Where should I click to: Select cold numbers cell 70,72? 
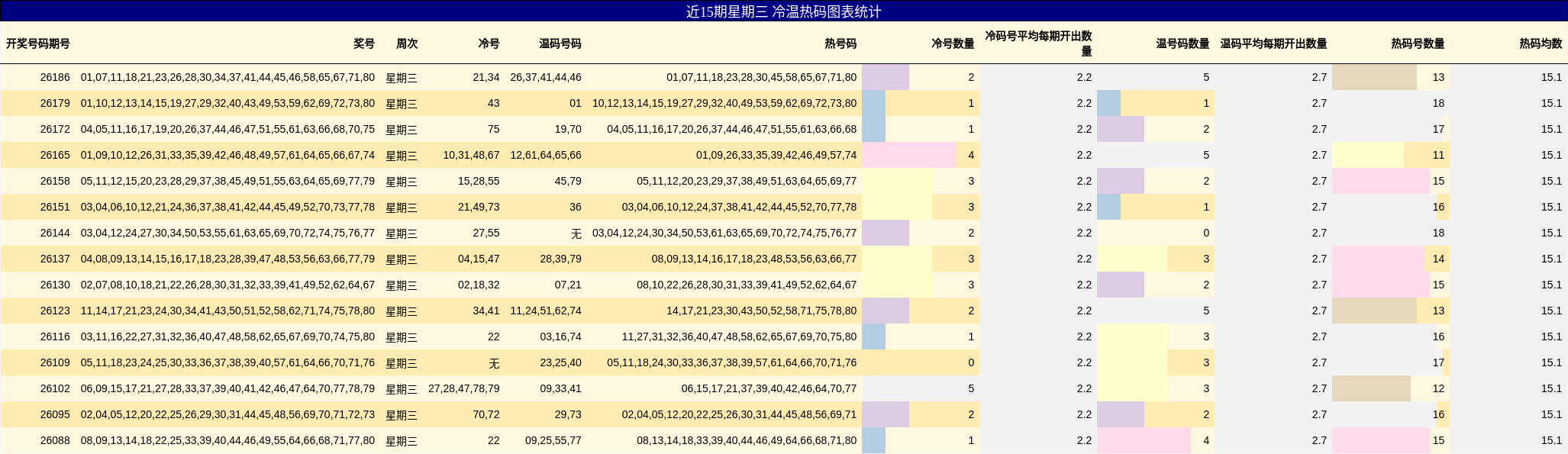(486, 414)
